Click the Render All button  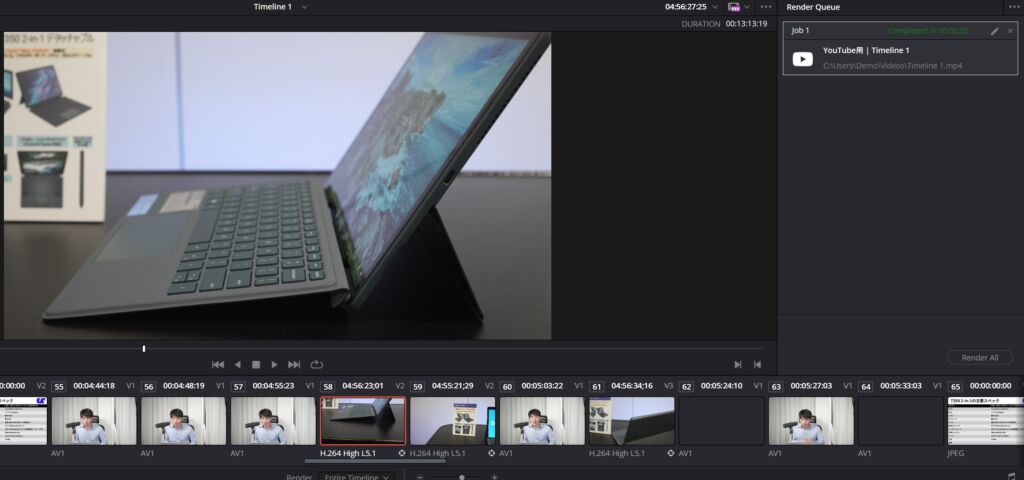pyautogui.click(x=980, y=357)
